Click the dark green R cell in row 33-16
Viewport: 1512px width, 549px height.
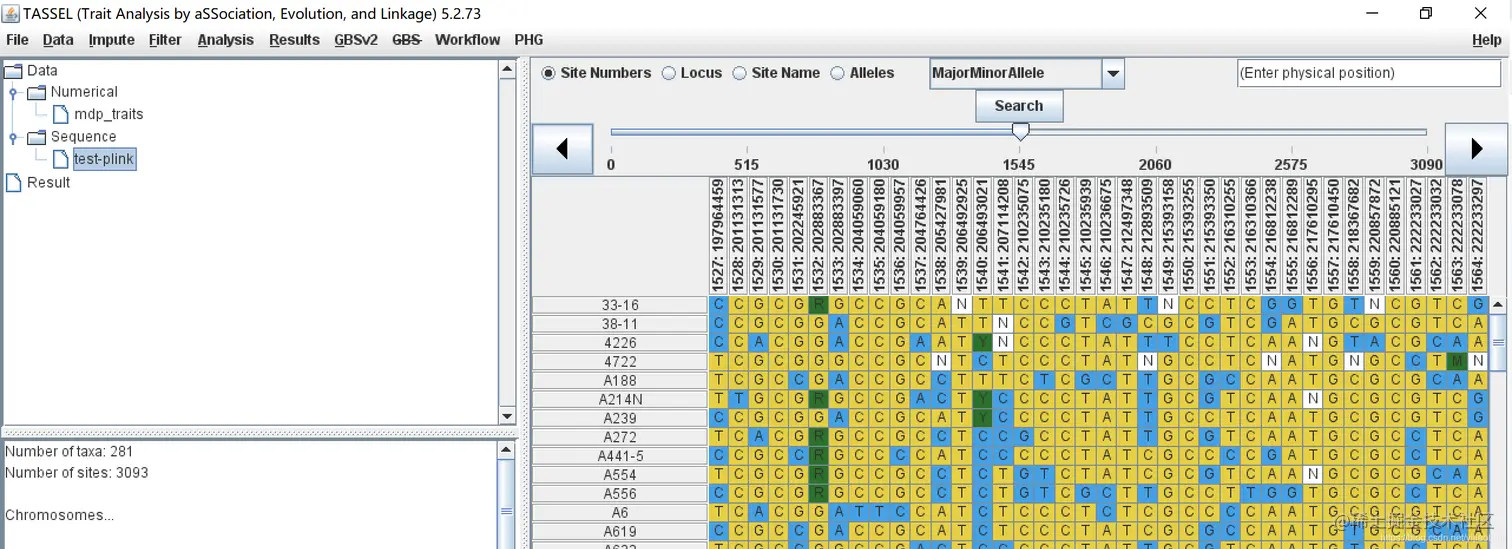point(819,305)
